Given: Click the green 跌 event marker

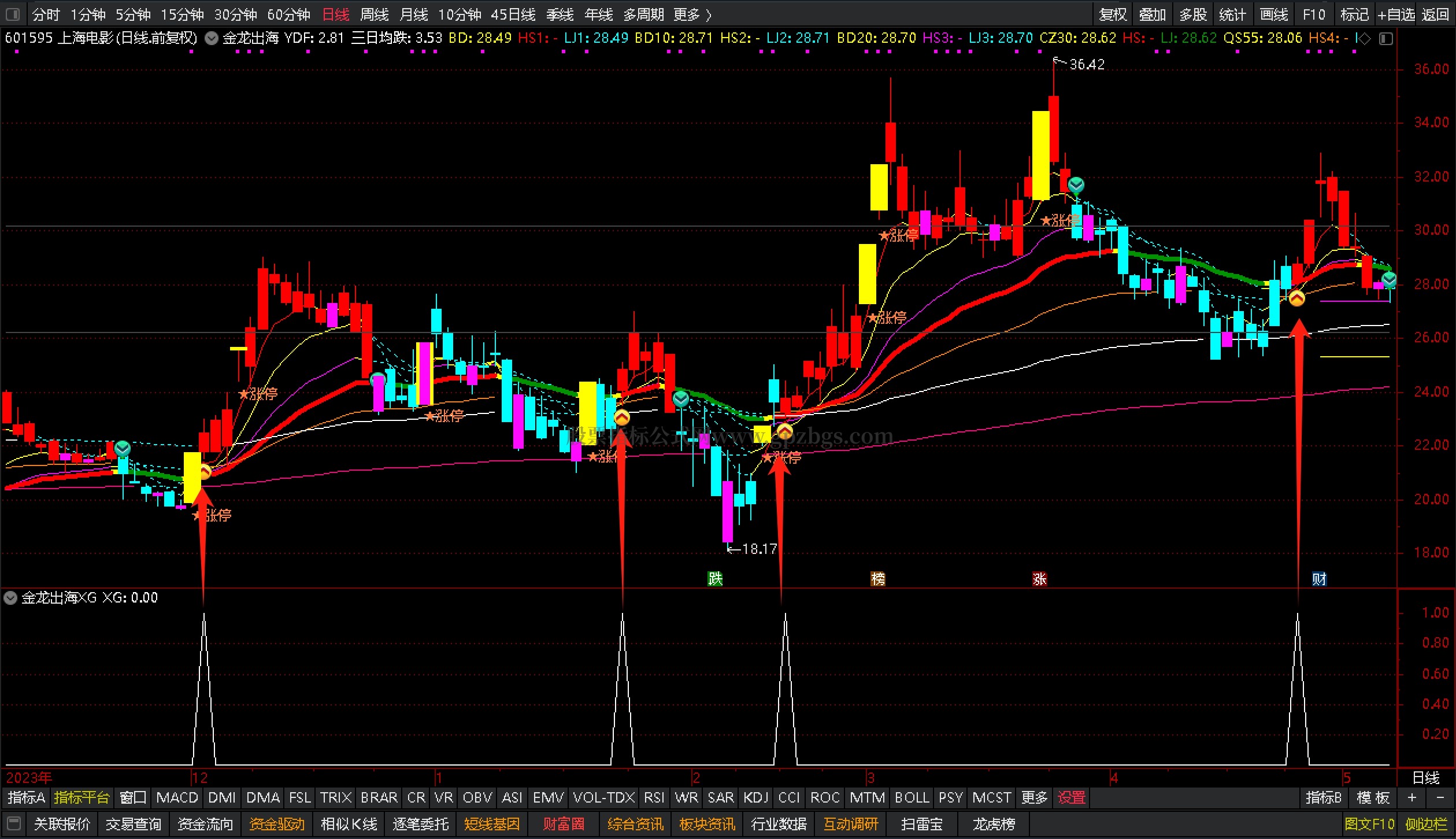Looking at the screenshot, I should [715, 579].
